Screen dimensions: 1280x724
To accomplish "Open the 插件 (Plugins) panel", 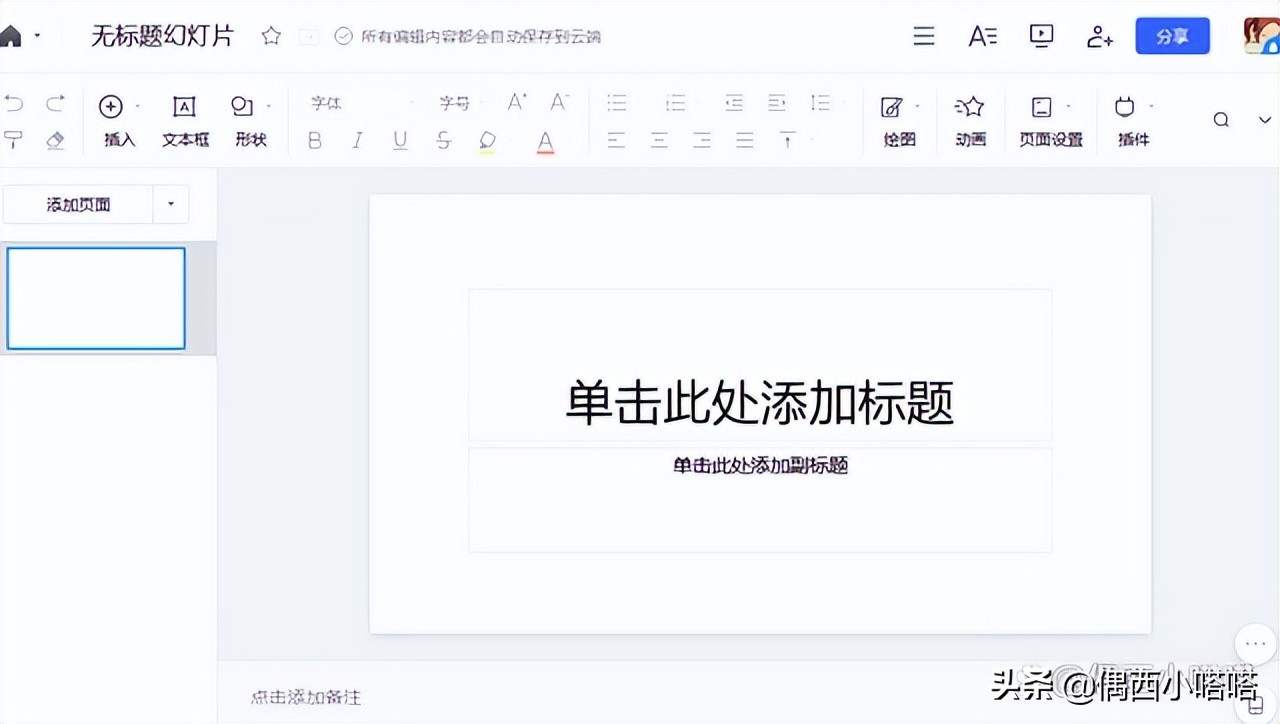I will point(1125,106).
